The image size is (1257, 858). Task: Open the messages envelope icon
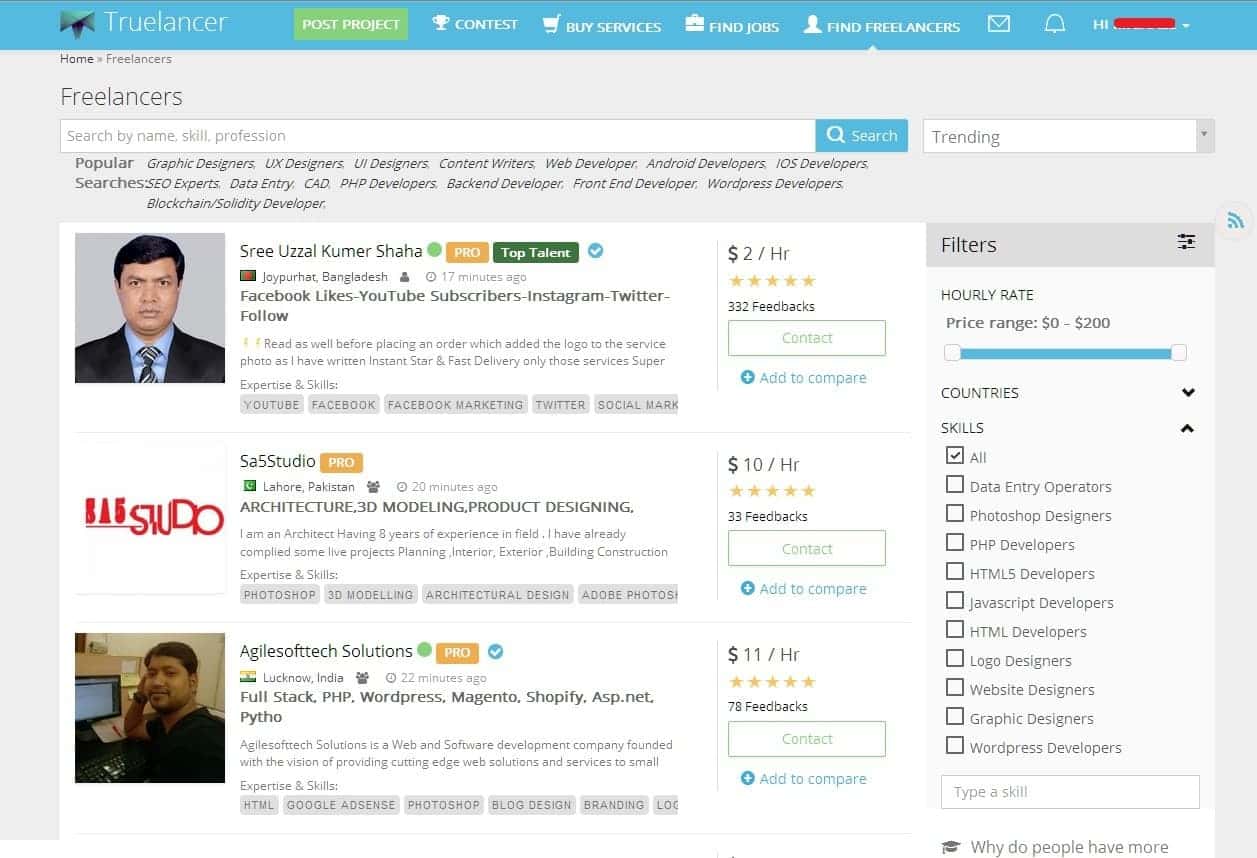click(998, 24)
